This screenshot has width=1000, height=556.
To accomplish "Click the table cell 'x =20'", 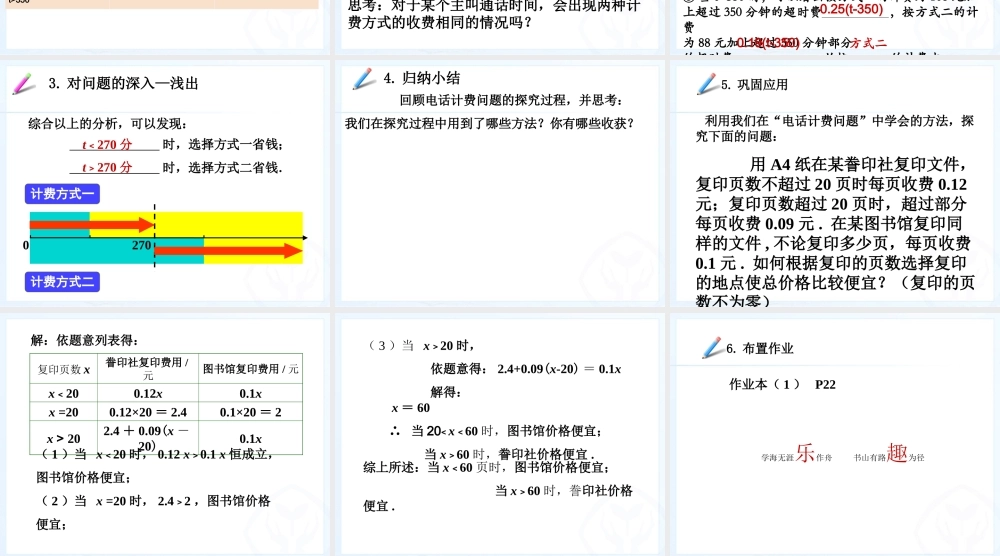I will click(x=63, y=413).
